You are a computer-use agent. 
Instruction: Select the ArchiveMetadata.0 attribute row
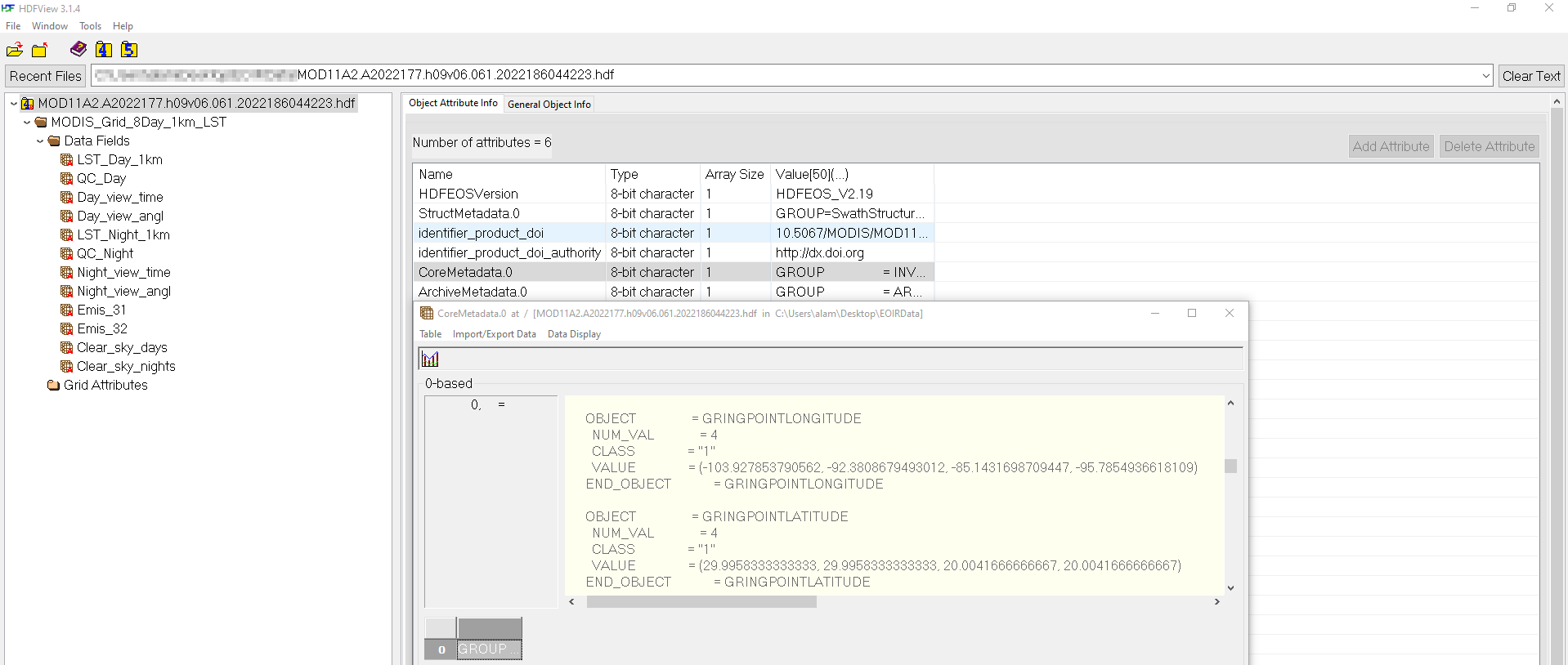pyautogui.click(x=673, y=292)
